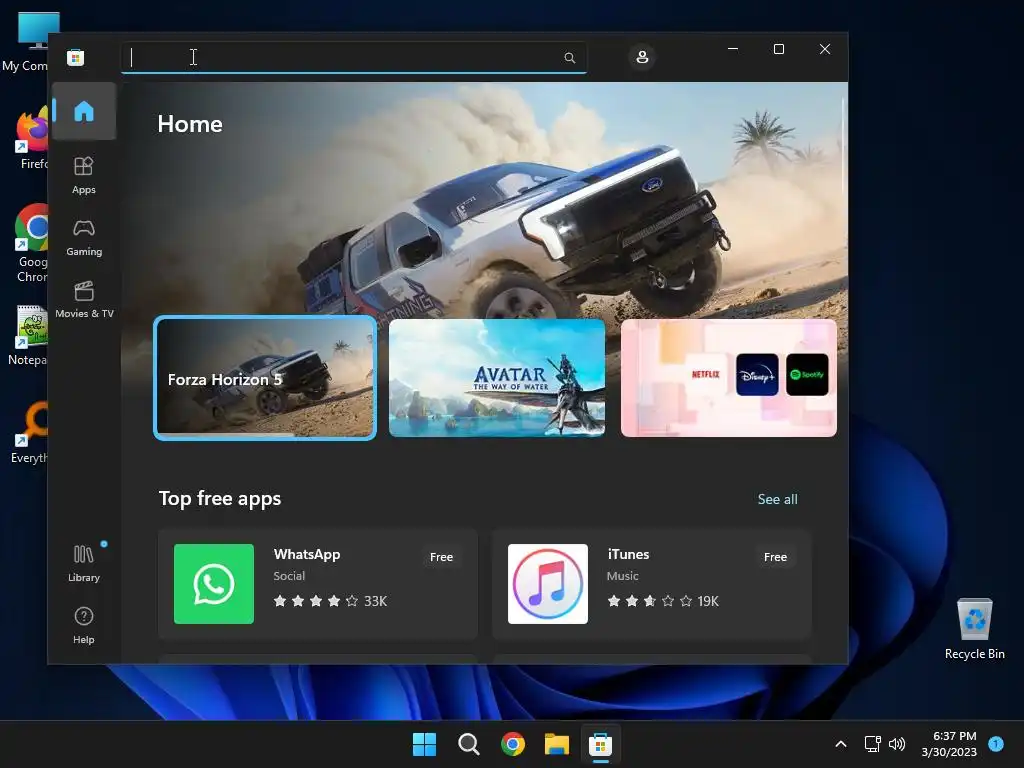
Task: Select the Netflix Disney+ Spotify tile
Action: click(729, 378)
